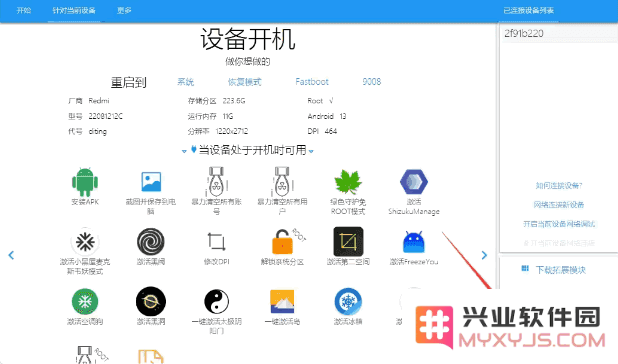Screen dimensions: 618x364
Task: Click storage value 223.6G
Action: [x=234, y=101]
